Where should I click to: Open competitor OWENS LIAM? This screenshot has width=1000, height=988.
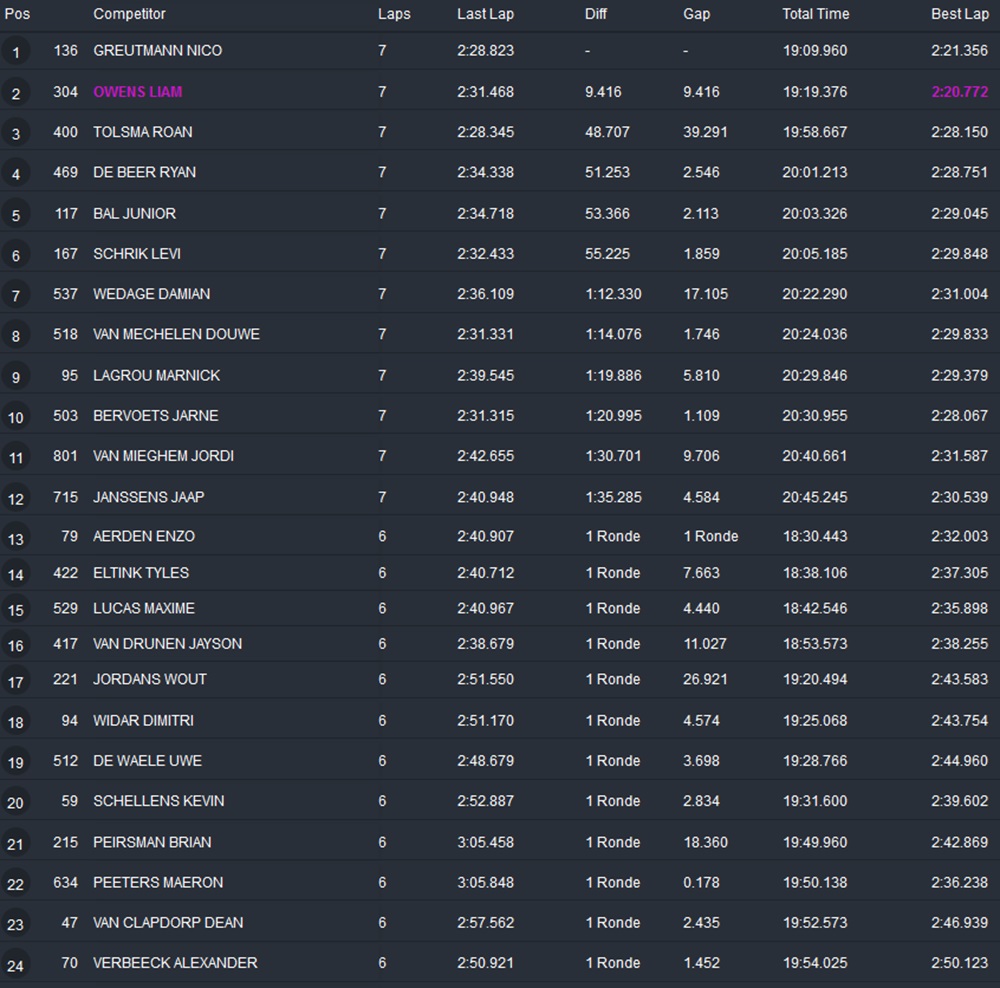137,92
